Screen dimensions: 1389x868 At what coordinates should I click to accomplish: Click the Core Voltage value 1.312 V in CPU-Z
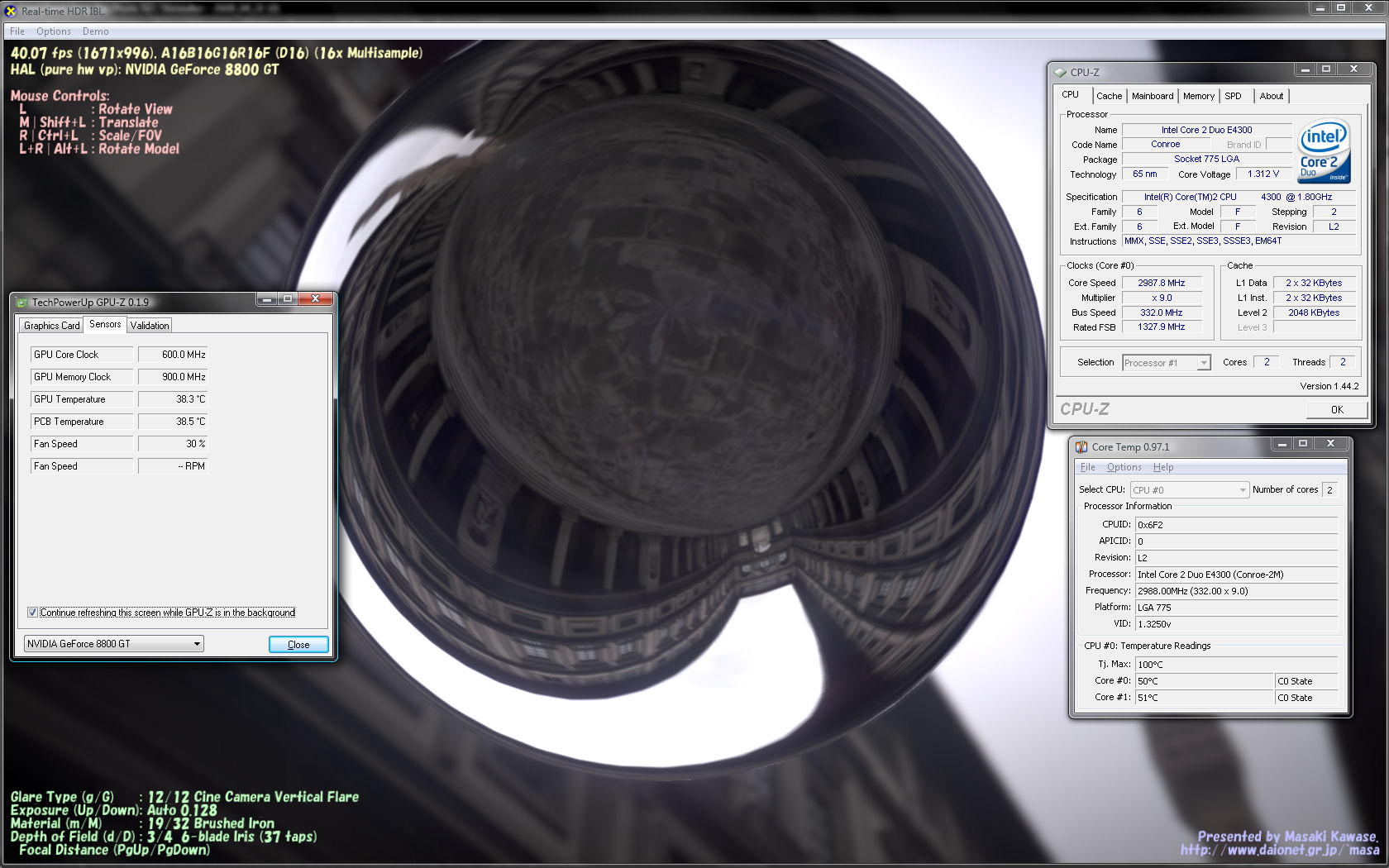(x=1263, y=174)
